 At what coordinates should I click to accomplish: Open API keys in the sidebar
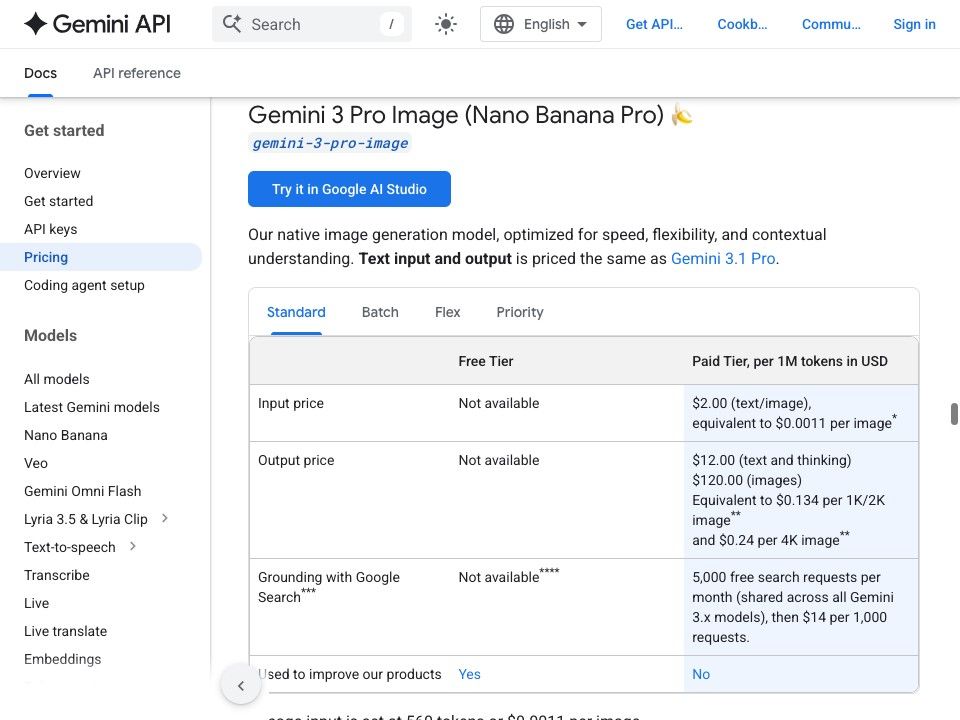[x=50, y=229]
